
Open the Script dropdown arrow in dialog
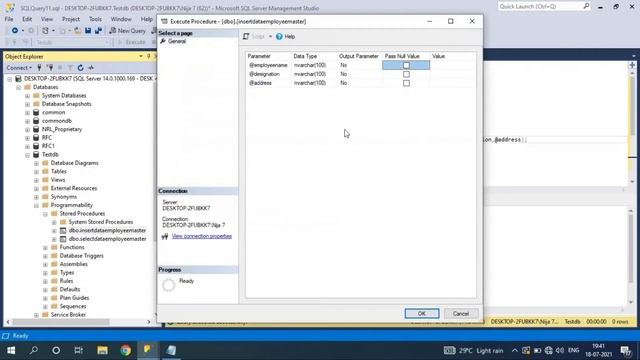pos(270,37)
